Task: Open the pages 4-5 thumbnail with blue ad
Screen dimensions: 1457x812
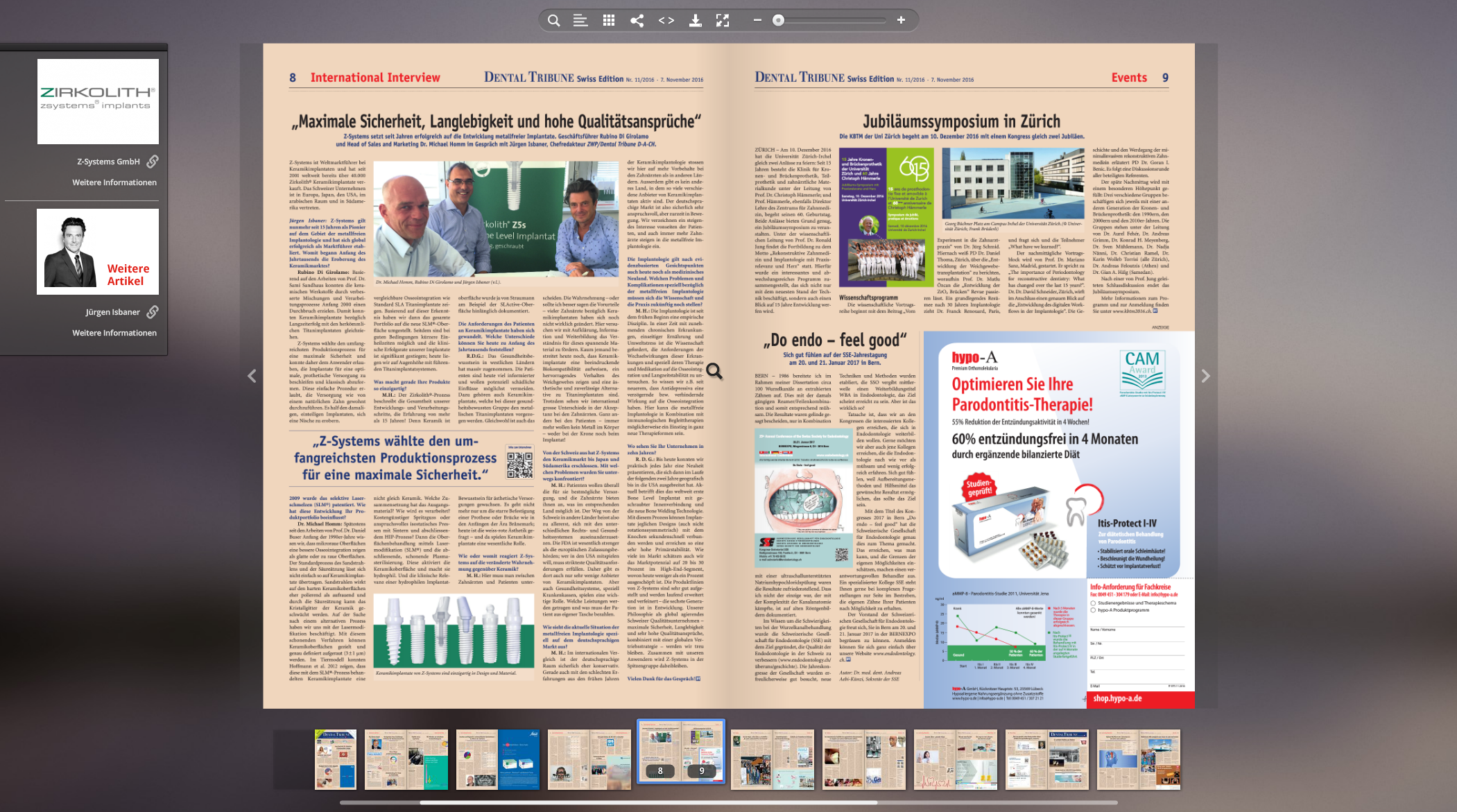Action: click(498, 759)
